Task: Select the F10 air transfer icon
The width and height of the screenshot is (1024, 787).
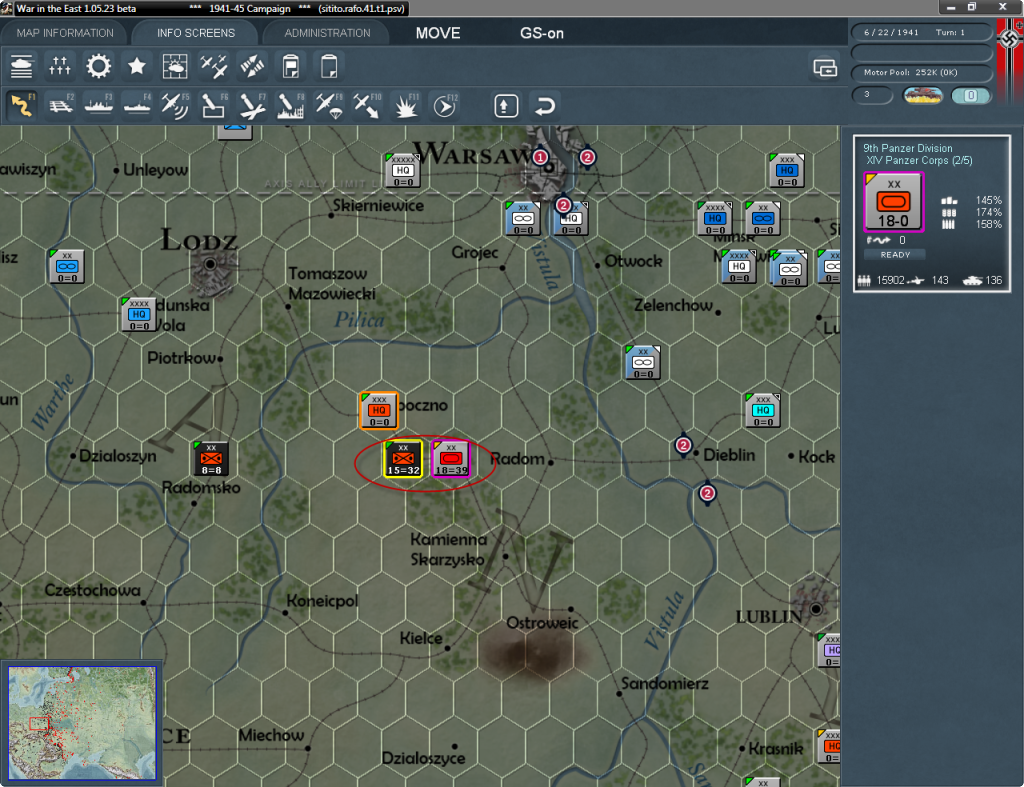Action: click(367, 105)
